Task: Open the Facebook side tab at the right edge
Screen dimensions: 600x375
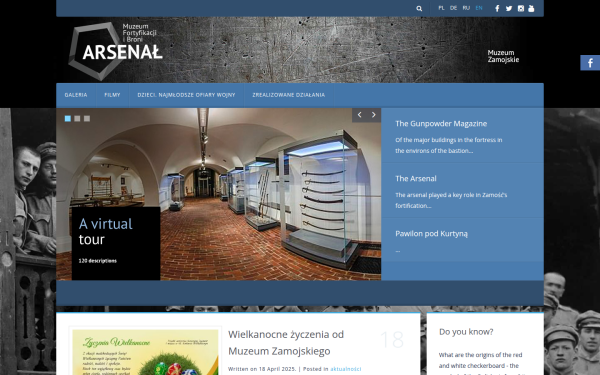Action: pos(590,63)
